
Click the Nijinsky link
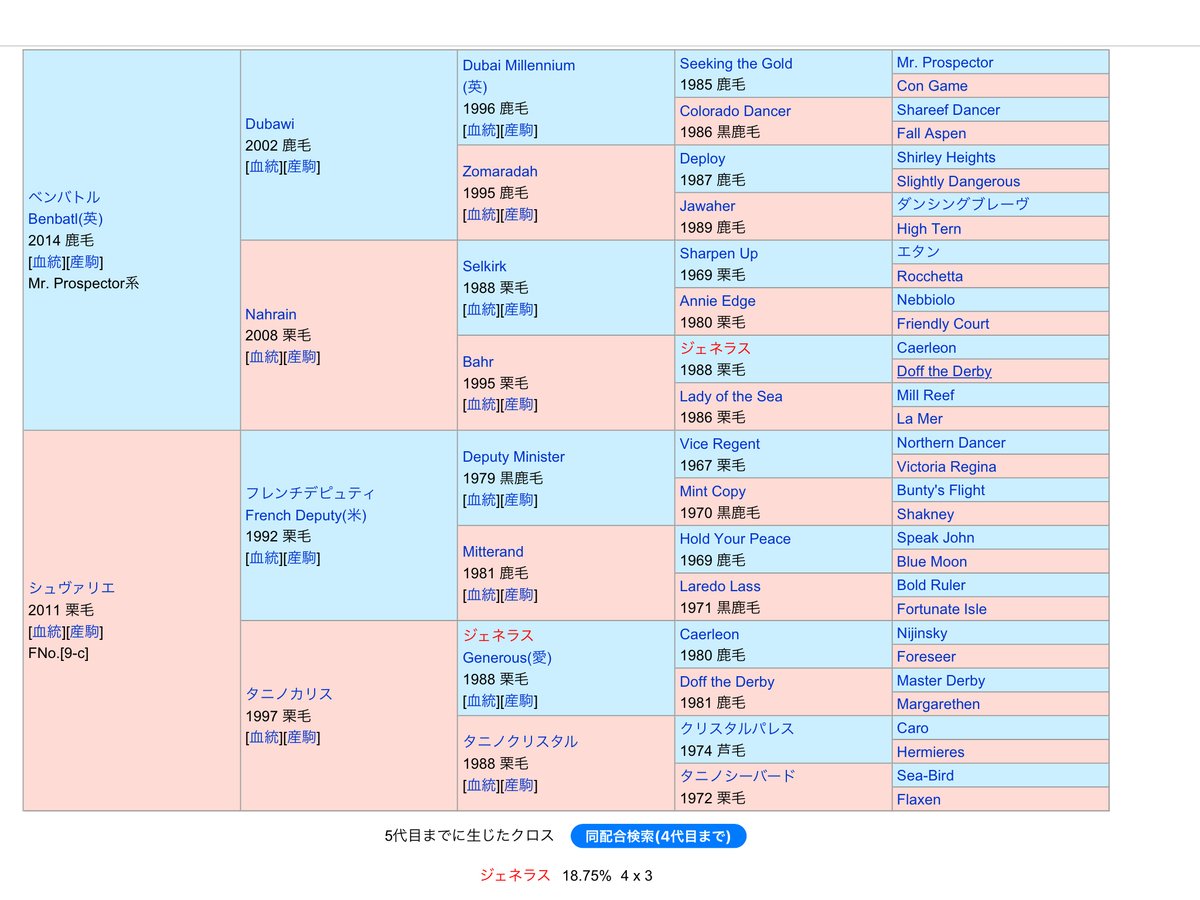pyautogui.click(x=922, y=633)
